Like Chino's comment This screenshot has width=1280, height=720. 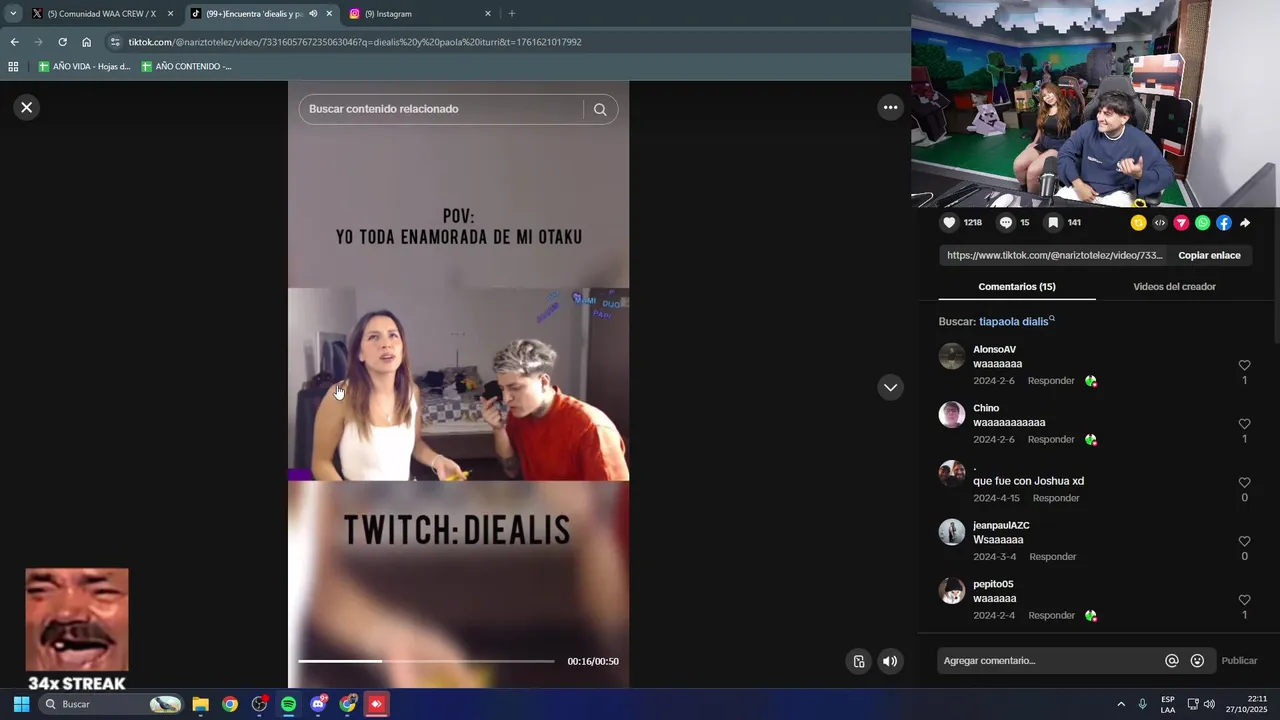point(1244,424)
